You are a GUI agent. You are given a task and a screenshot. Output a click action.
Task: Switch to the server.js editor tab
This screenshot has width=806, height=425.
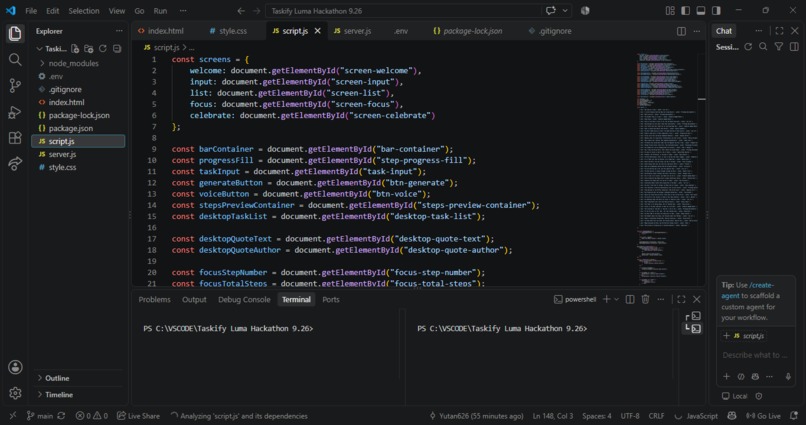click(353, 31)
